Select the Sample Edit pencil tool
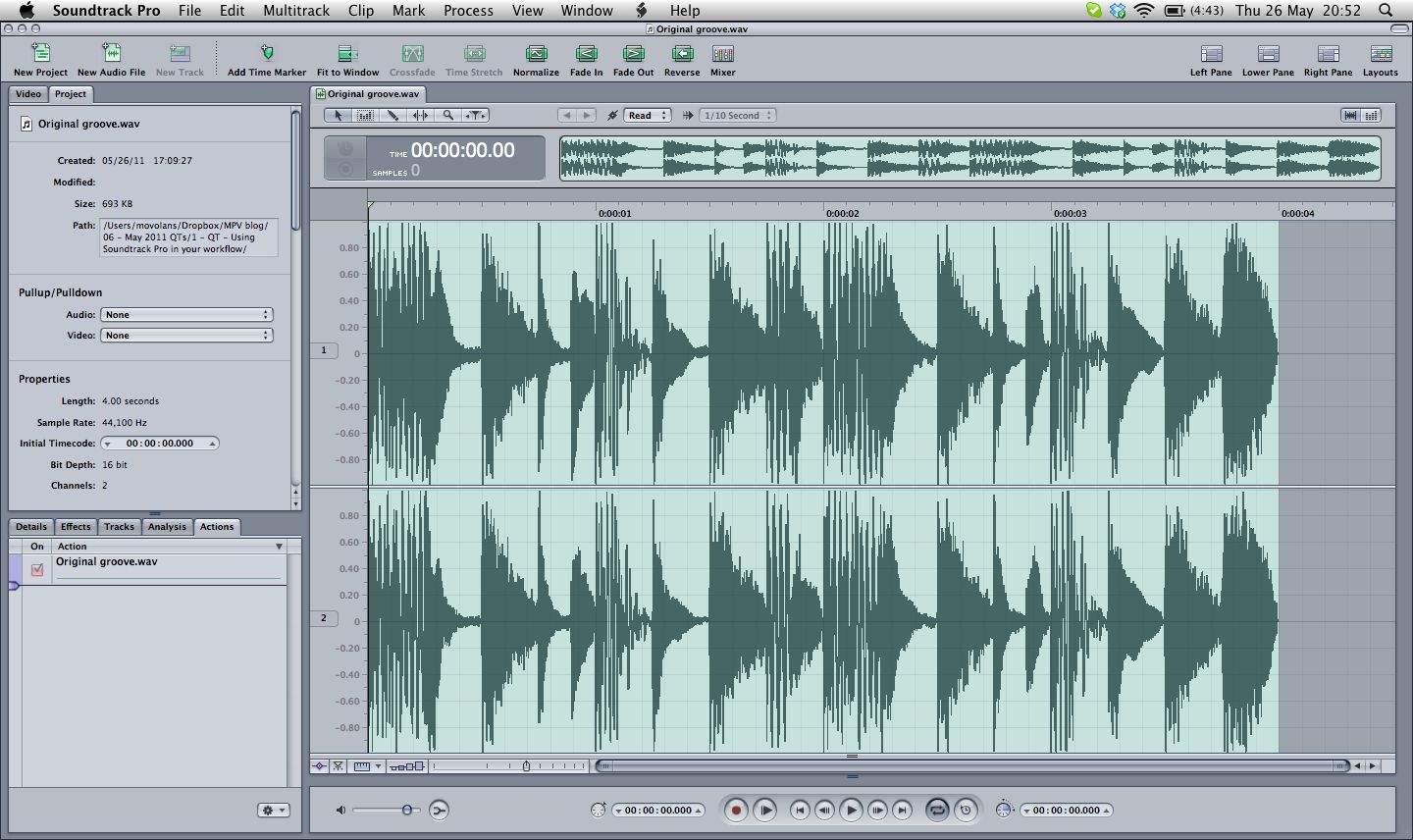Image resolution: width=1413 pixels, height=840 pixels. point(392,115)
